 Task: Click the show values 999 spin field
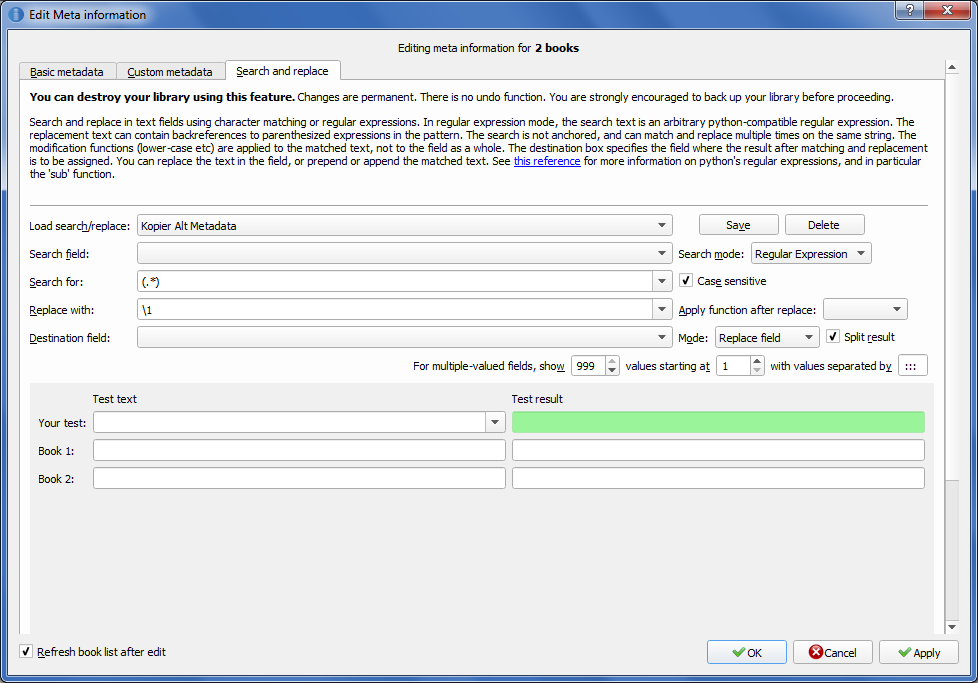coord(589,366)
